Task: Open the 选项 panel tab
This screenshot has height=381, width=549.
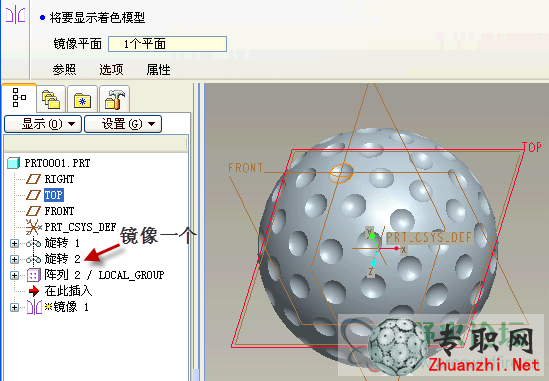Action: [x=111, y=70]
